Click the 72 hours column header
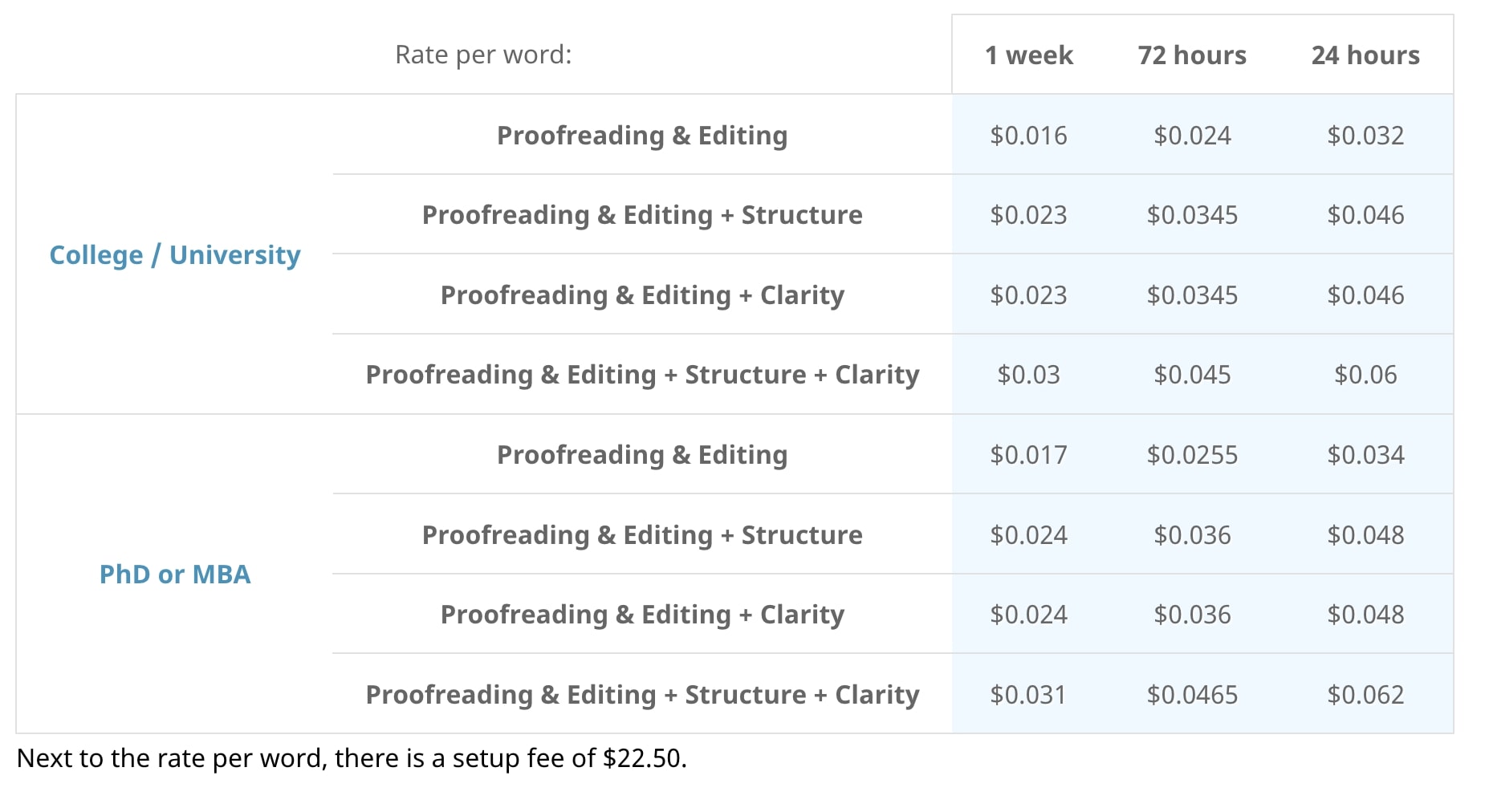1485x812 pixels. point(1192,55)
